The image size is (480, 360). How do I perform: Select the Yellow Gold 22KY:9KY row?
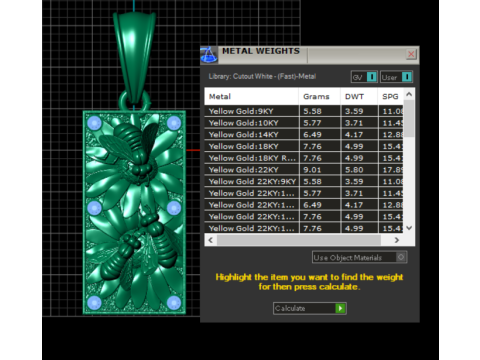click(x=304, y=181)
